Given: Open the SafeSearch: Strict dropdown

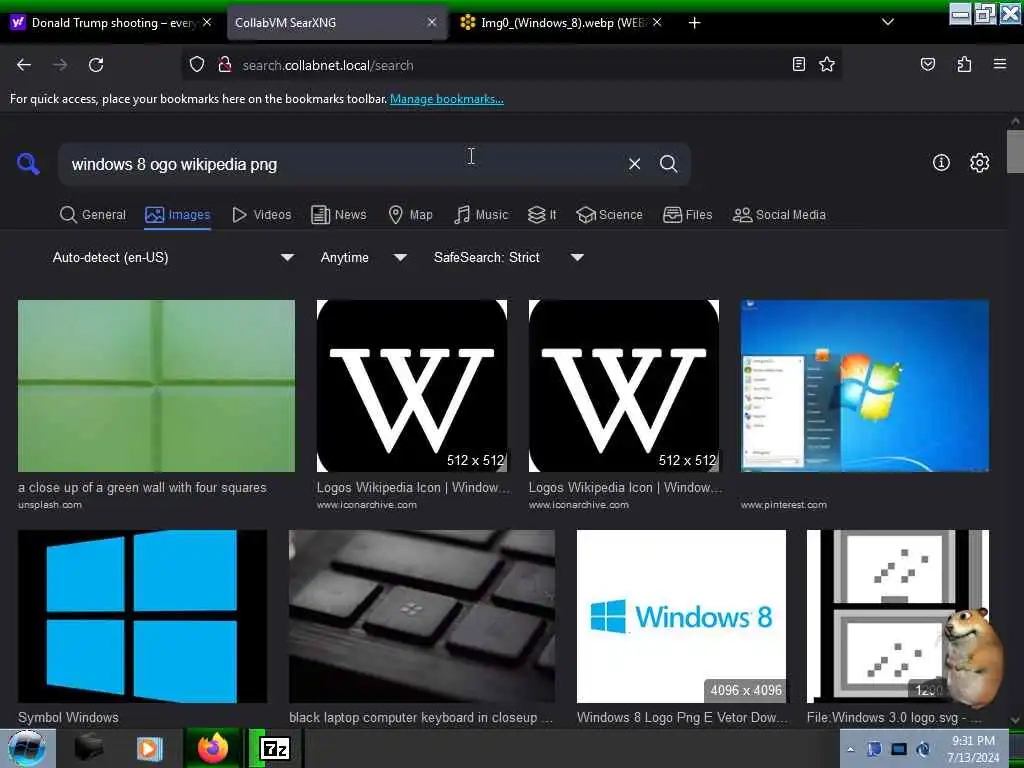Looking at the screenshot, I should click(x=509, y=257).
